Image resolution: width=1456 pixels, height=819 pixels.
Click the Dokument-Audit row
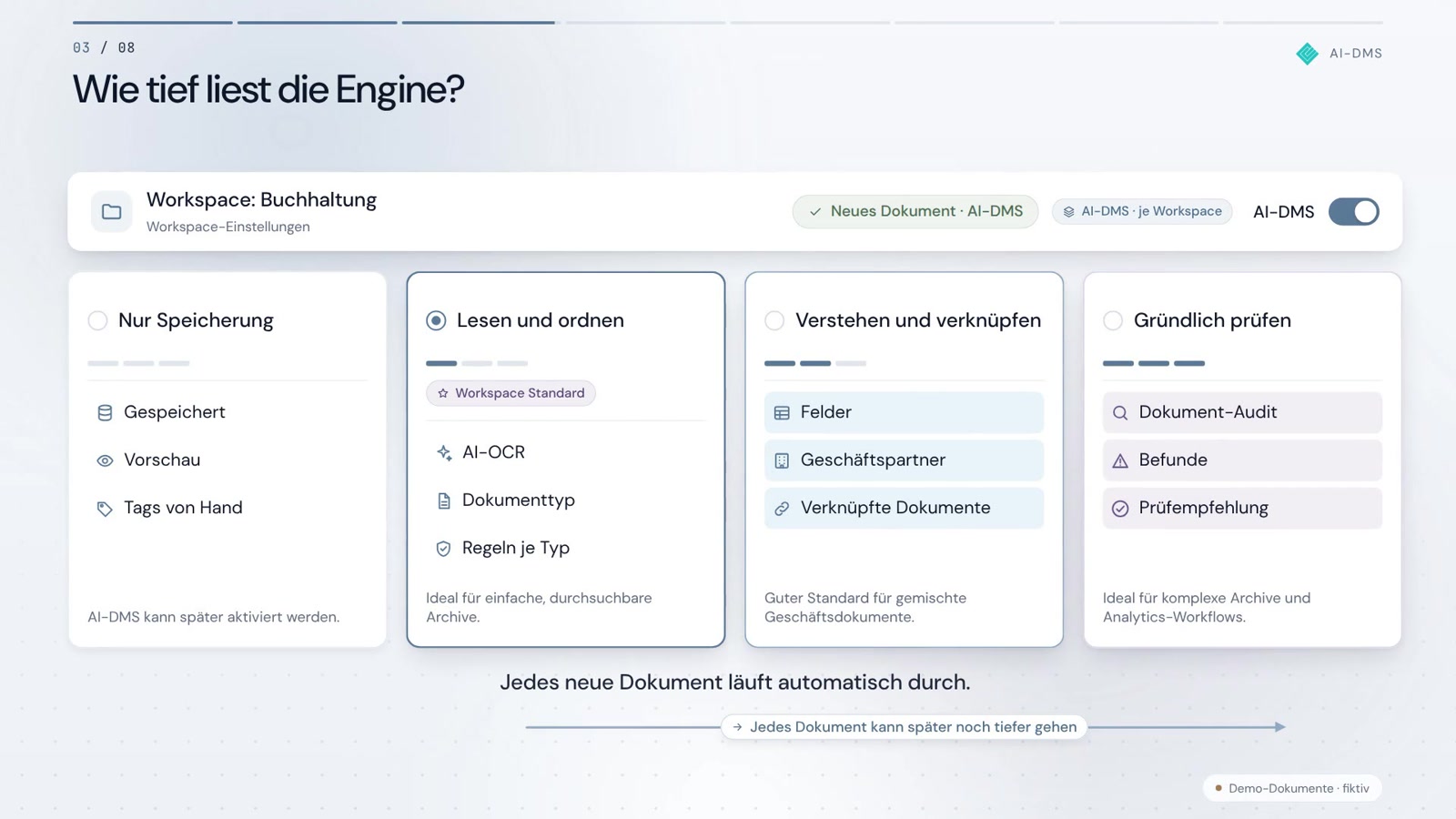tap(1242, 412)
